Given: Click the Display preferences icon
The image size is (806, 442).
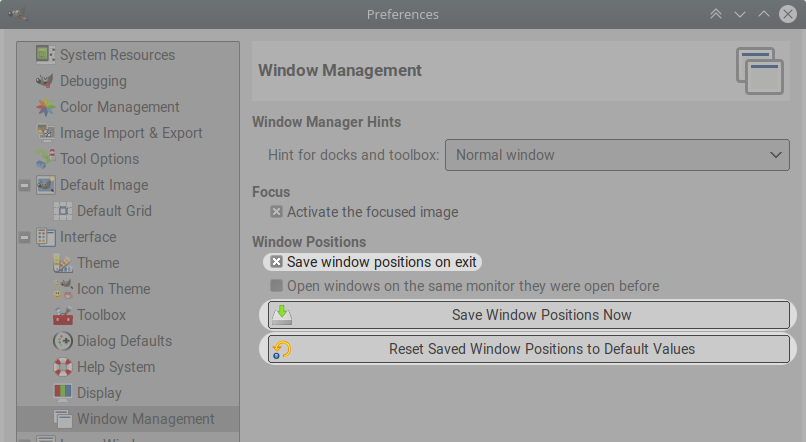Looking at the screenshot, I should tap(63, 393).
